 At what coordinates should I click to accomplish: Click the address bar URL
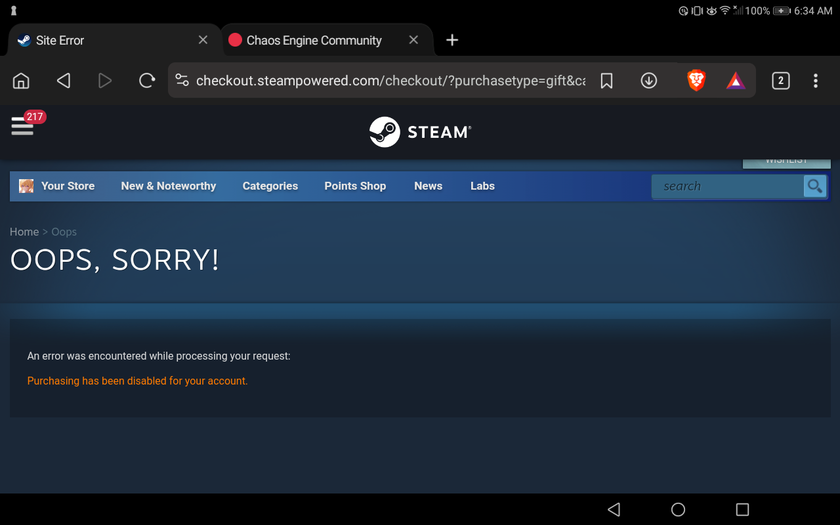coord(391,81)
